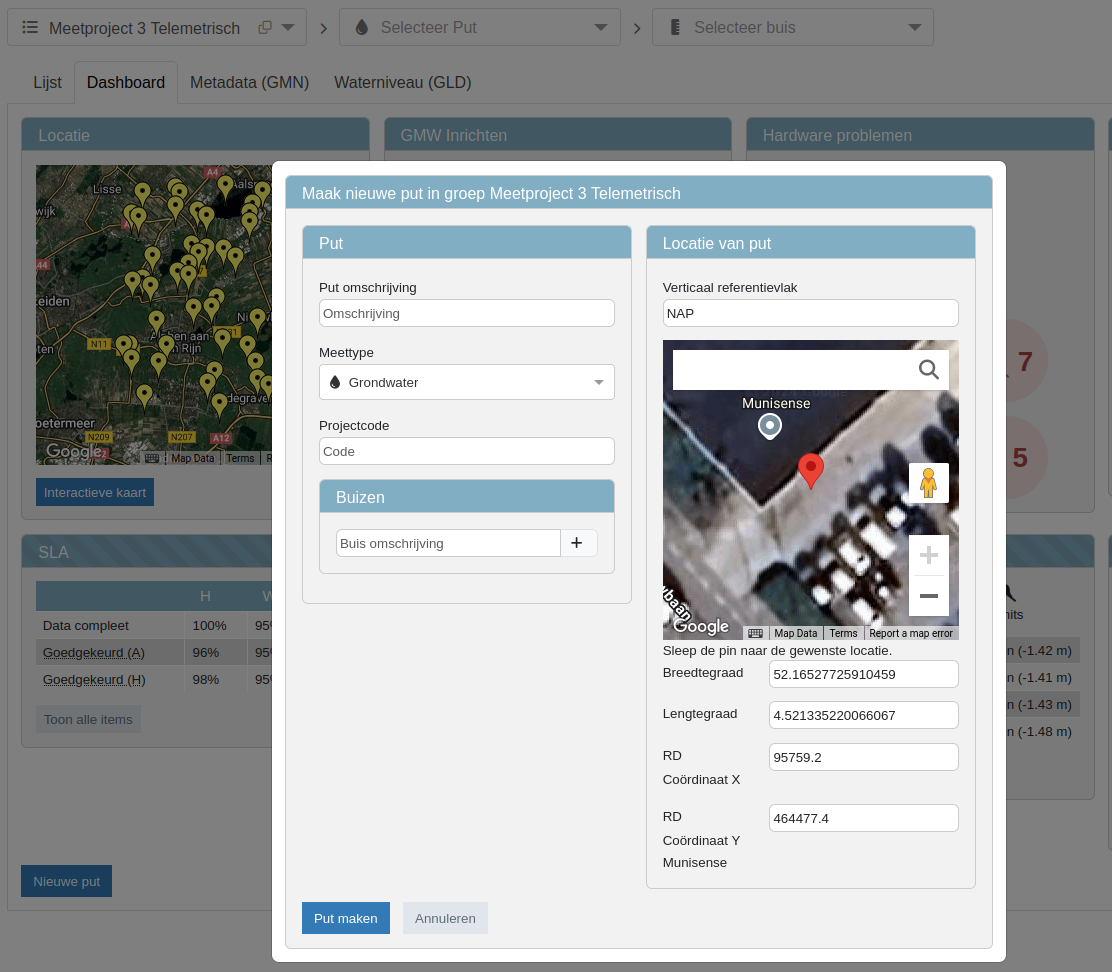Add a tube with the plus button

tap(577, 543)
